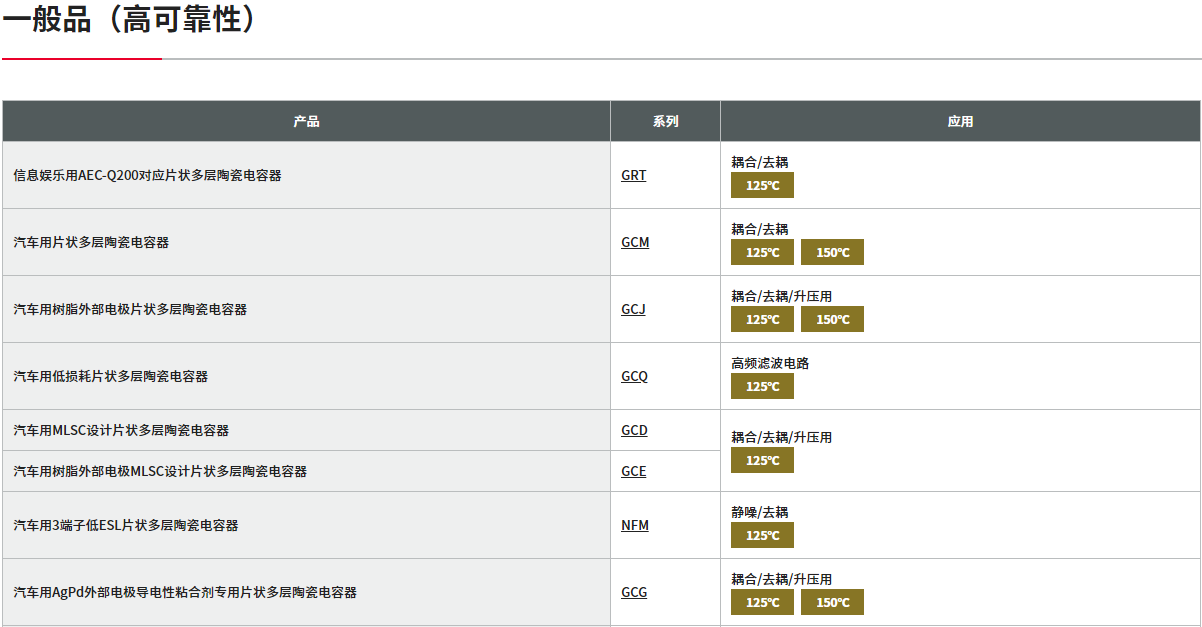Viewport: 1202px width, 627px height.
Task: Select the GCE series link
Action: point(633,471)
